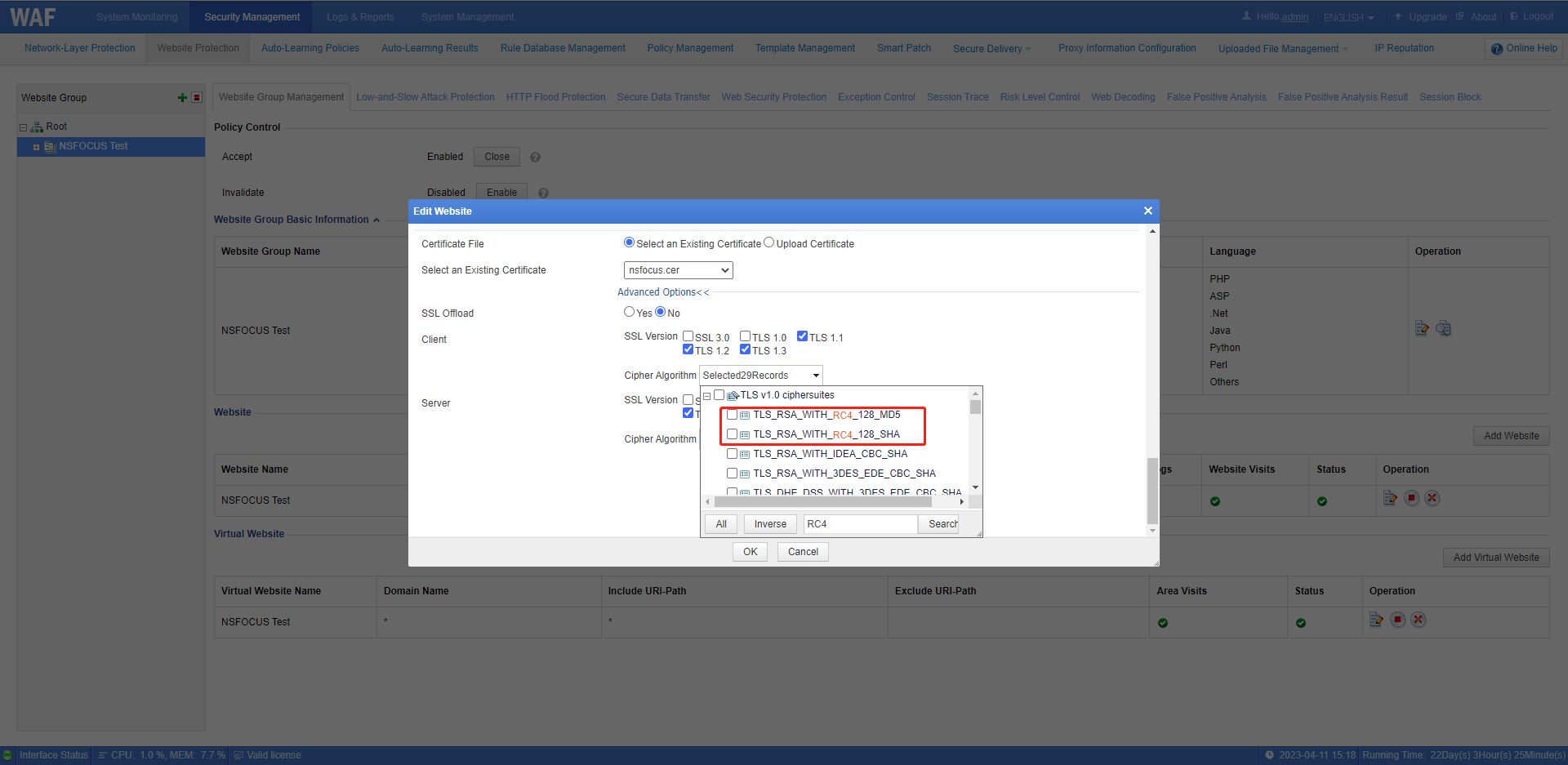Click the green plus icon in Website Group
The image size is (1568, 765).
(182, 98)
